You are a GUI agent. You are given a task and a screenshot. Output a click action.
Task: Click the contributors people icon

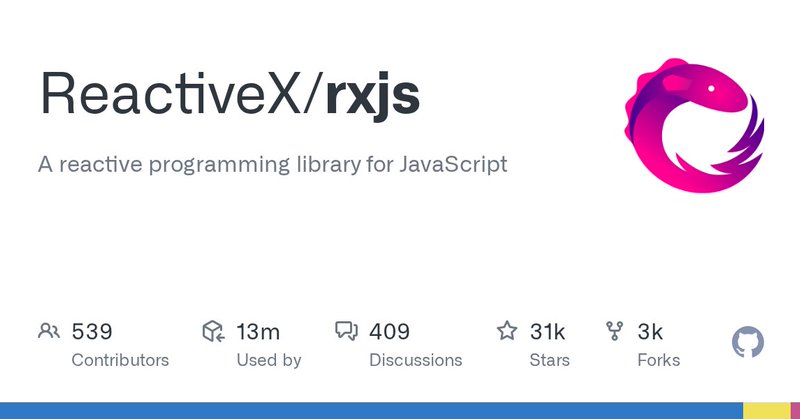(x=49, y=331)
